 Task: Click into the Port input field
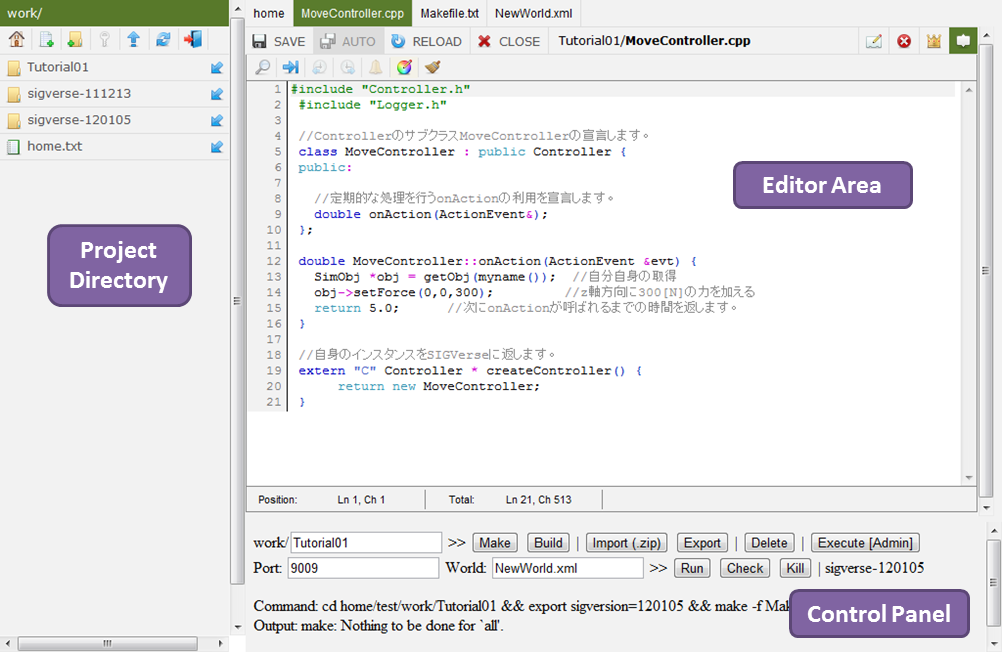click(x=363, y=568)
